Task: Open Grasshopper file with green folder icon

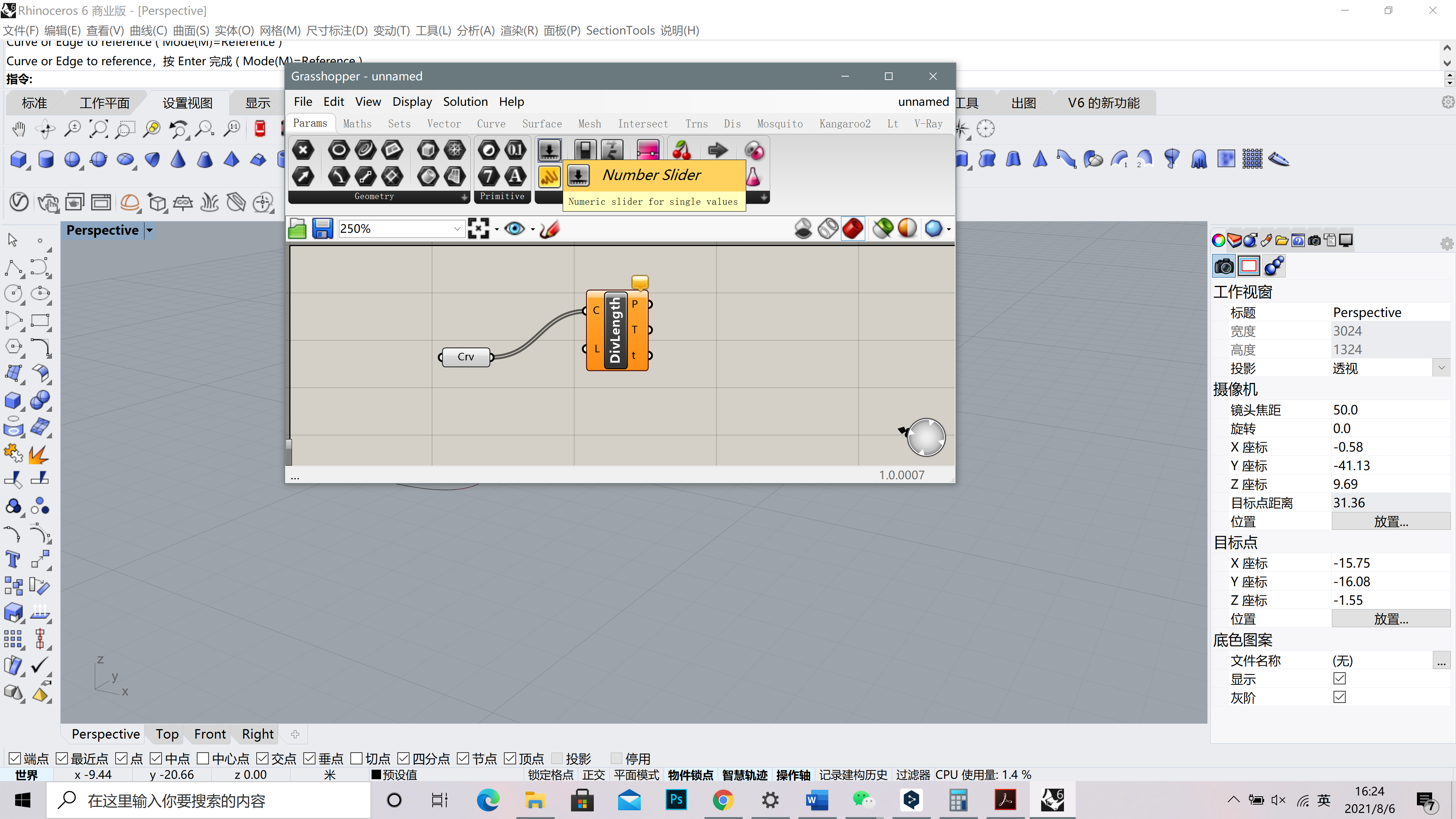Action: tap(297, 229)
